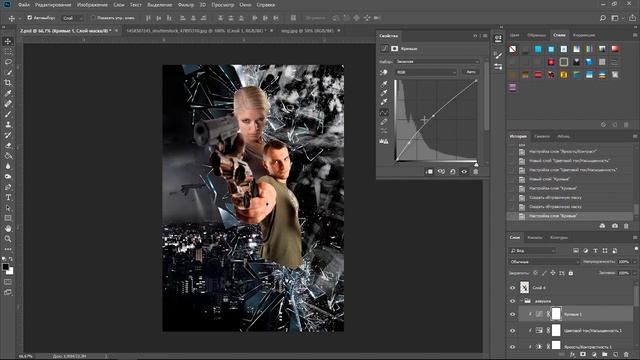Viewport: 640px width, 360px height.
Task: Select the Rectangular Marquee tool
Action: (x=8, y=52)
